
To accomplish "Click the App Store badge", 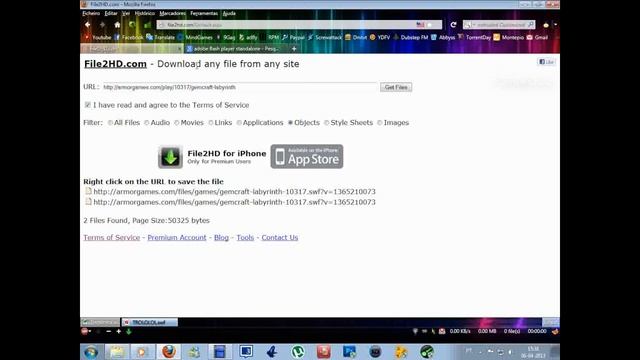I will (x=307, y=156).
